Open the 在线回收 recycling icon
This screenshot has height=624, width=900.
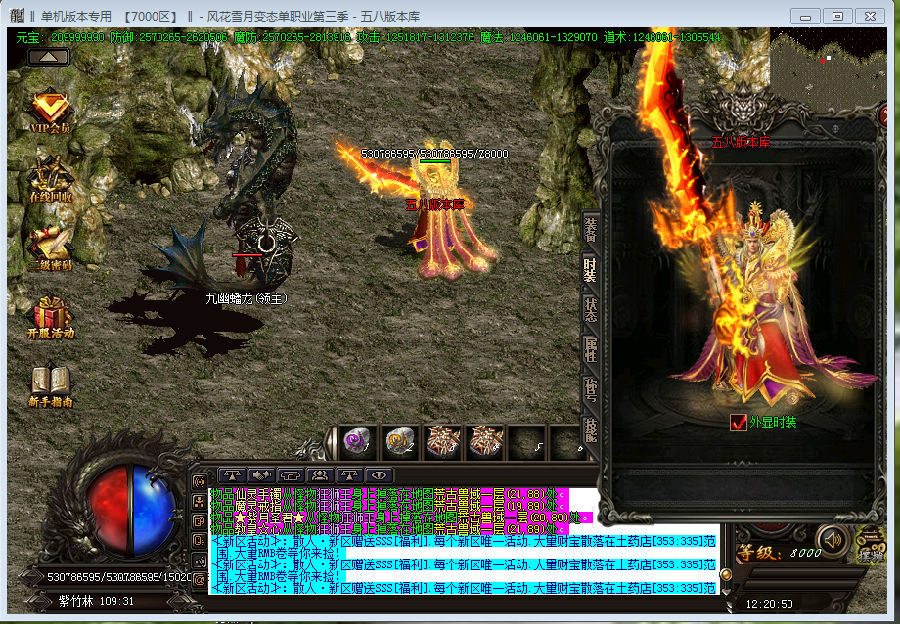[51, 179]
